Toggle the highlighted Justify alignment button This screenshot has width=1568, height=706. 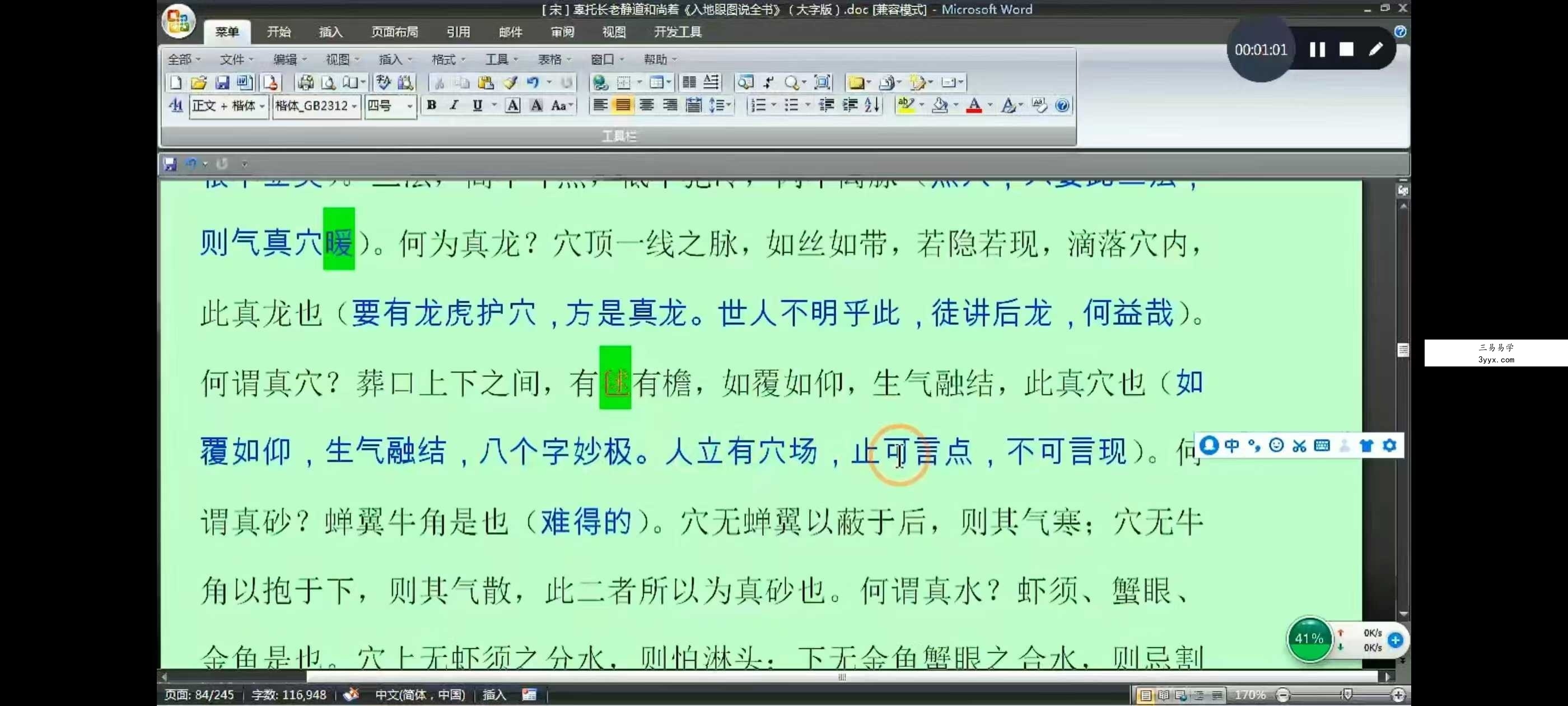point(623,105)
